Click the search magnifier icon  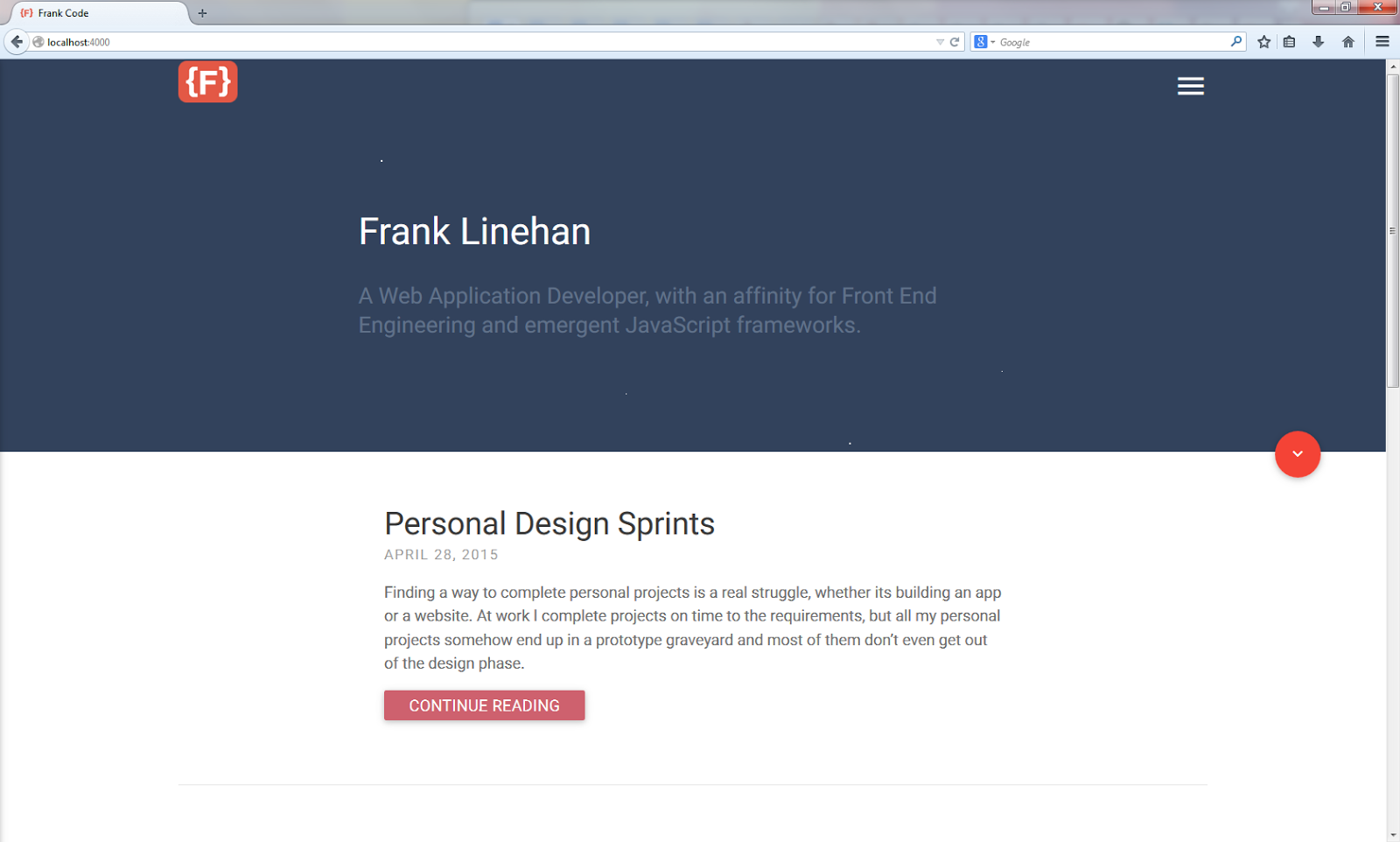1235,41
